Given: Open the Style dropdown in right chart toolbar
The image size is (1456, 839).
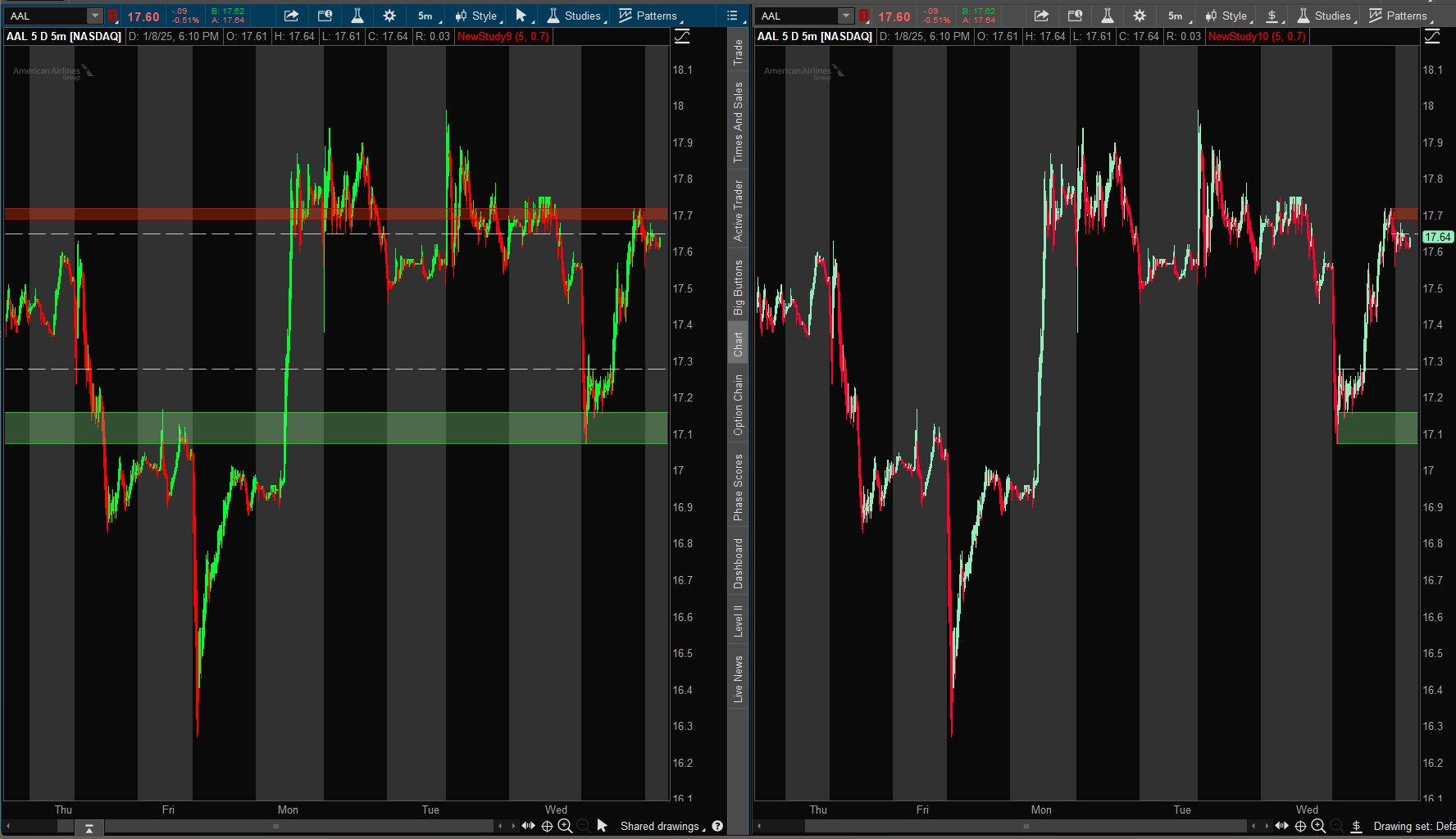Looking at the screenshot, I should point(1228,16).
